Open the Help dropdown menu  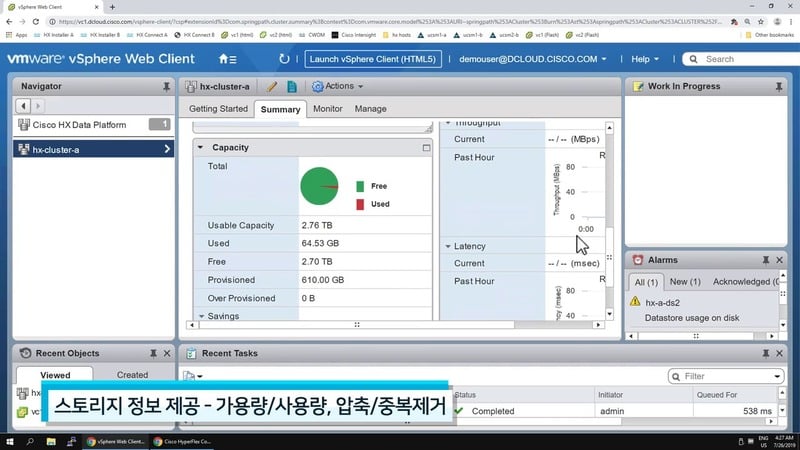tap(645, 59)
